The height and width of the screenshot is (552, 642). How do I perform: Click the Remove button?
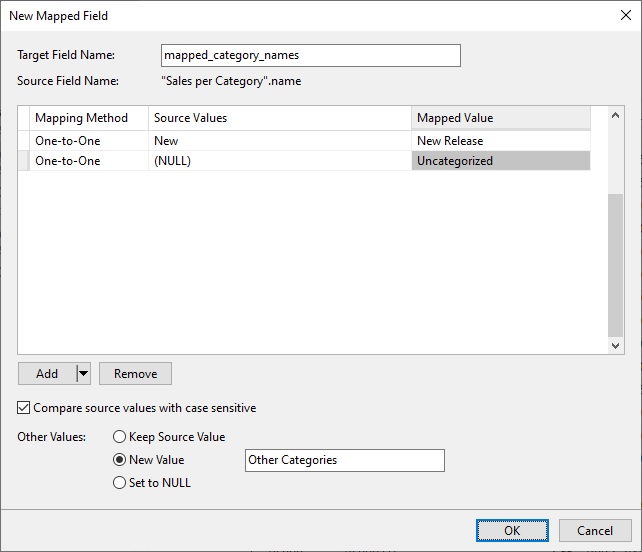click(x=135, y=373)
